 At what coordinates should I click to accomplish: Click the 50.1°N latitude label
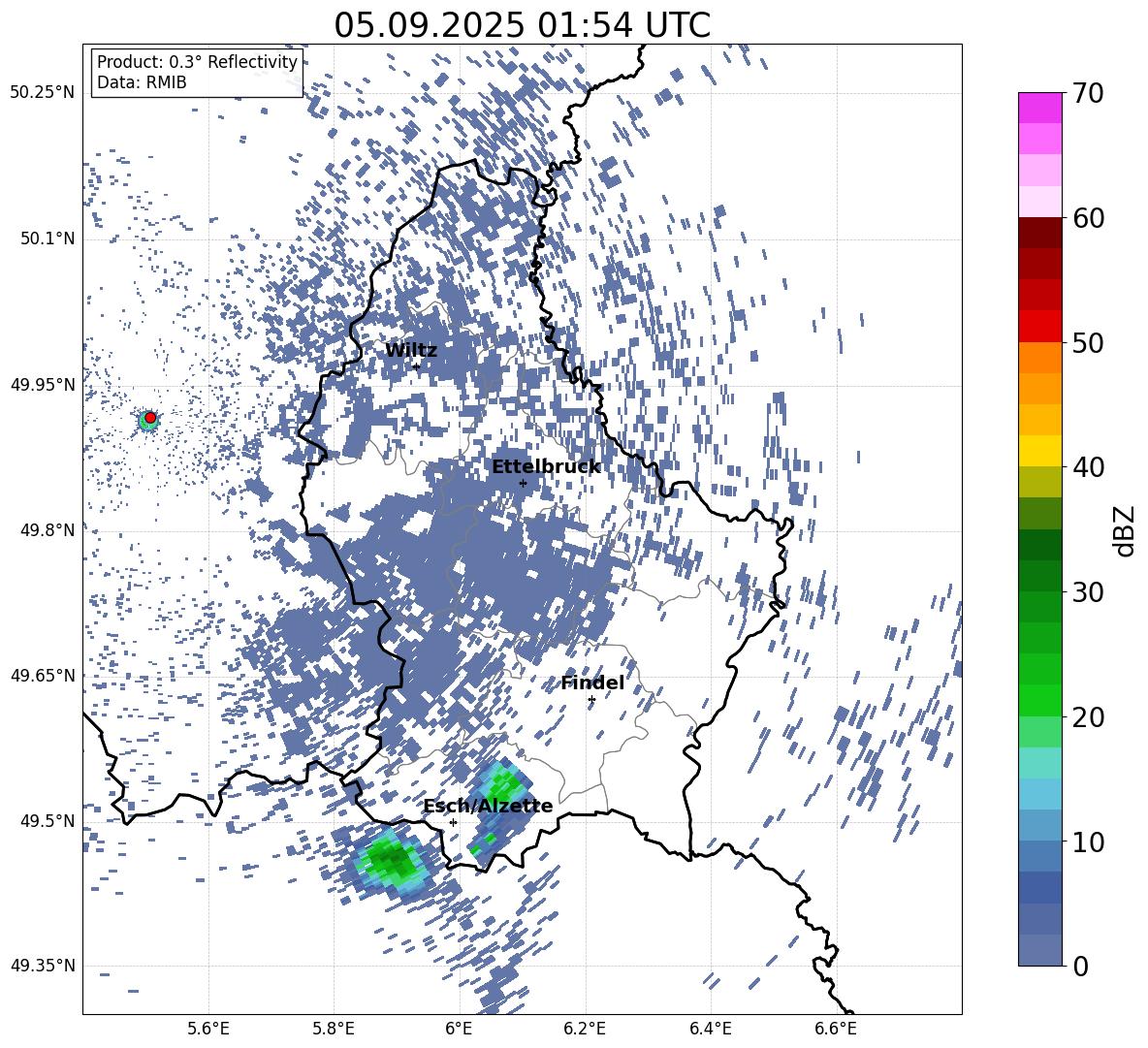pyautogui.click(x=48, y=238)
